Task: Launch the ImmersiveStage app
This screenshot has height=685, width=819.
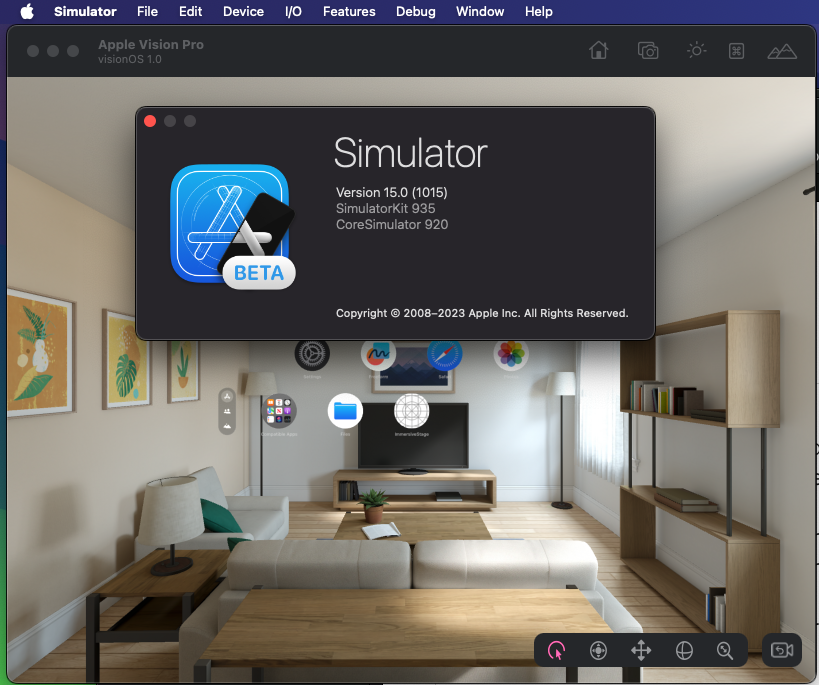Action: (x=412, y=411)
